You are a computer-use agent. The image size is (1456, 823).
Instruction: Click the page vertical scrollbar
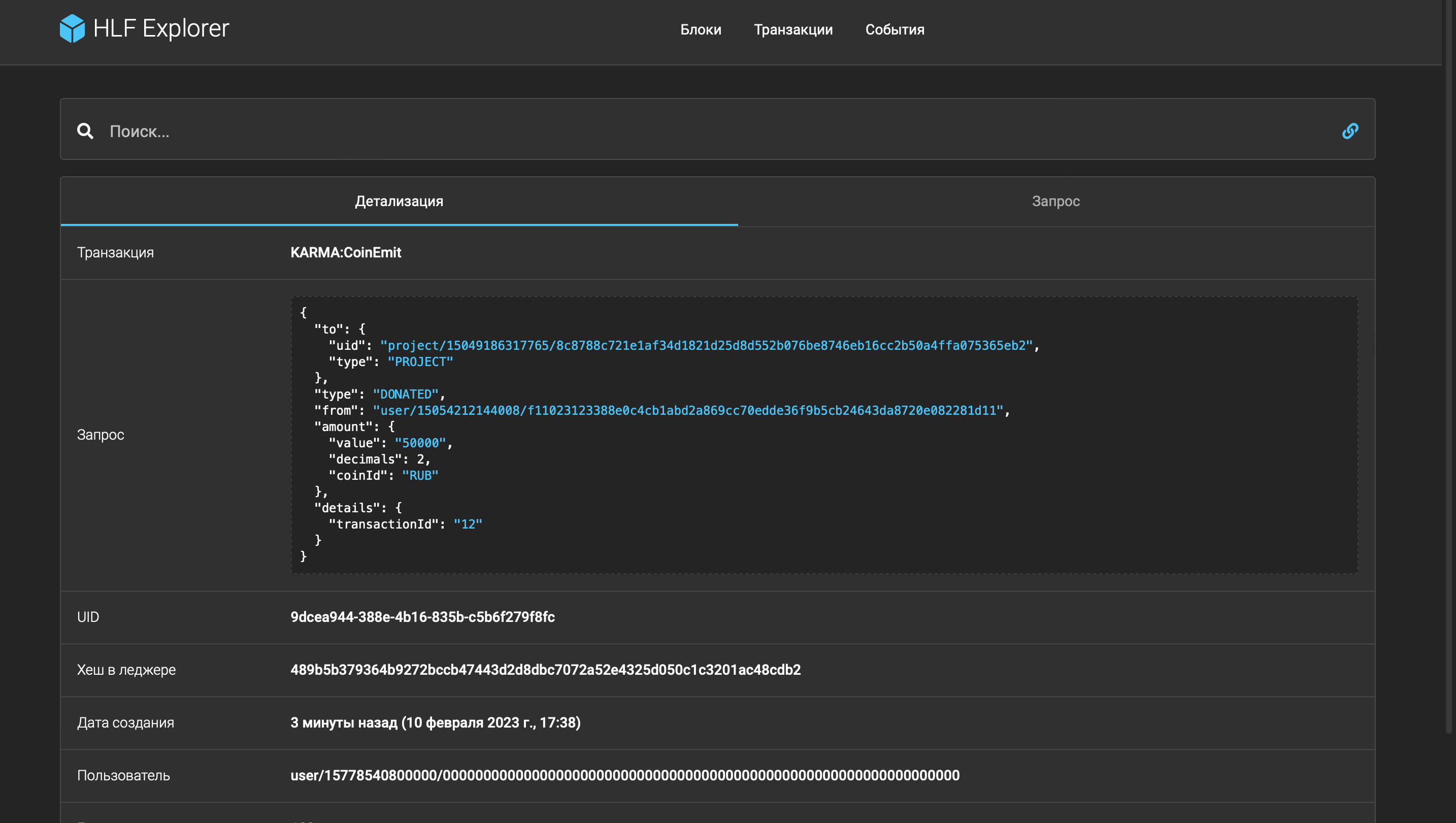tap(1449, 366)
